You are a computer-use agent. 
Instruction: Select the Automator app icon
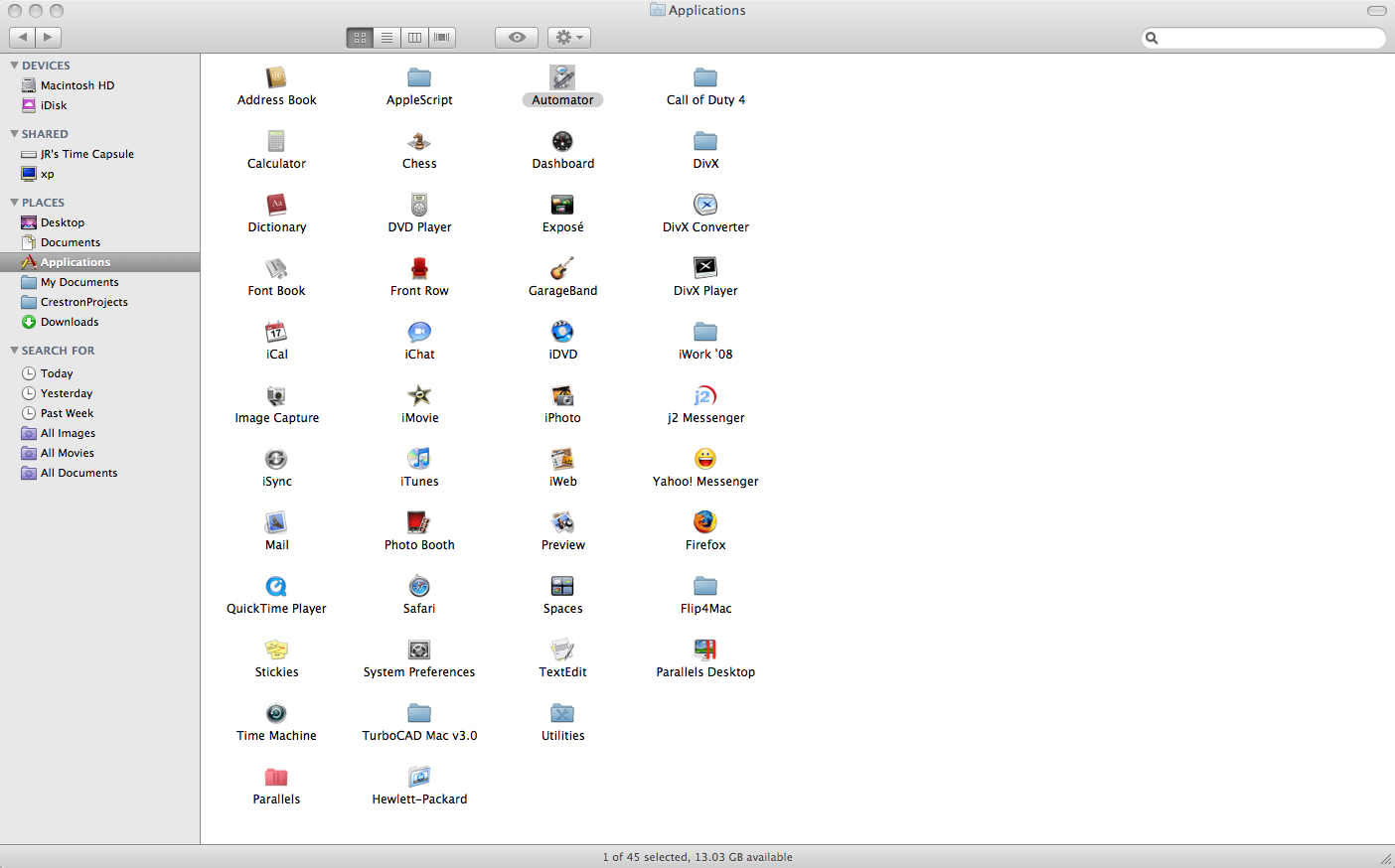(x=562, y=77)
